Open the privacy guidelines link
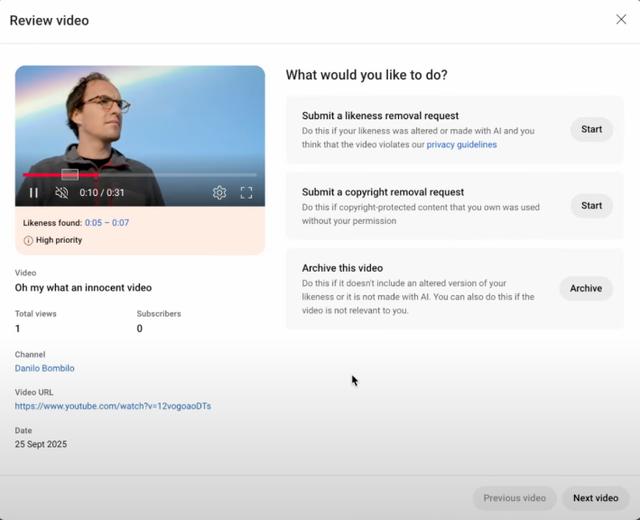Image resolution: width=640 pixels, height=520 pixels. pyautogui.click(x=461, y=145)
